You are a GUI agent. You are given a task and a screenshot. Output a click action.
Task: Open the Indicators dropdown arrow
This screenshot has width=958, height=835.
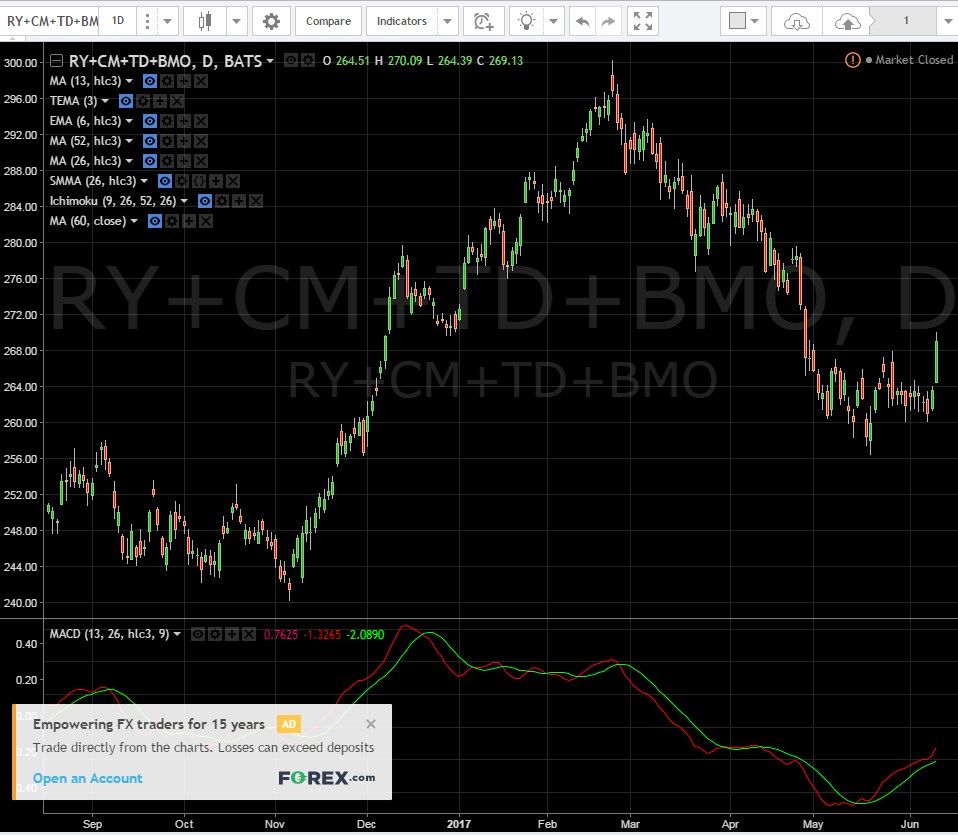click(447, 21)
